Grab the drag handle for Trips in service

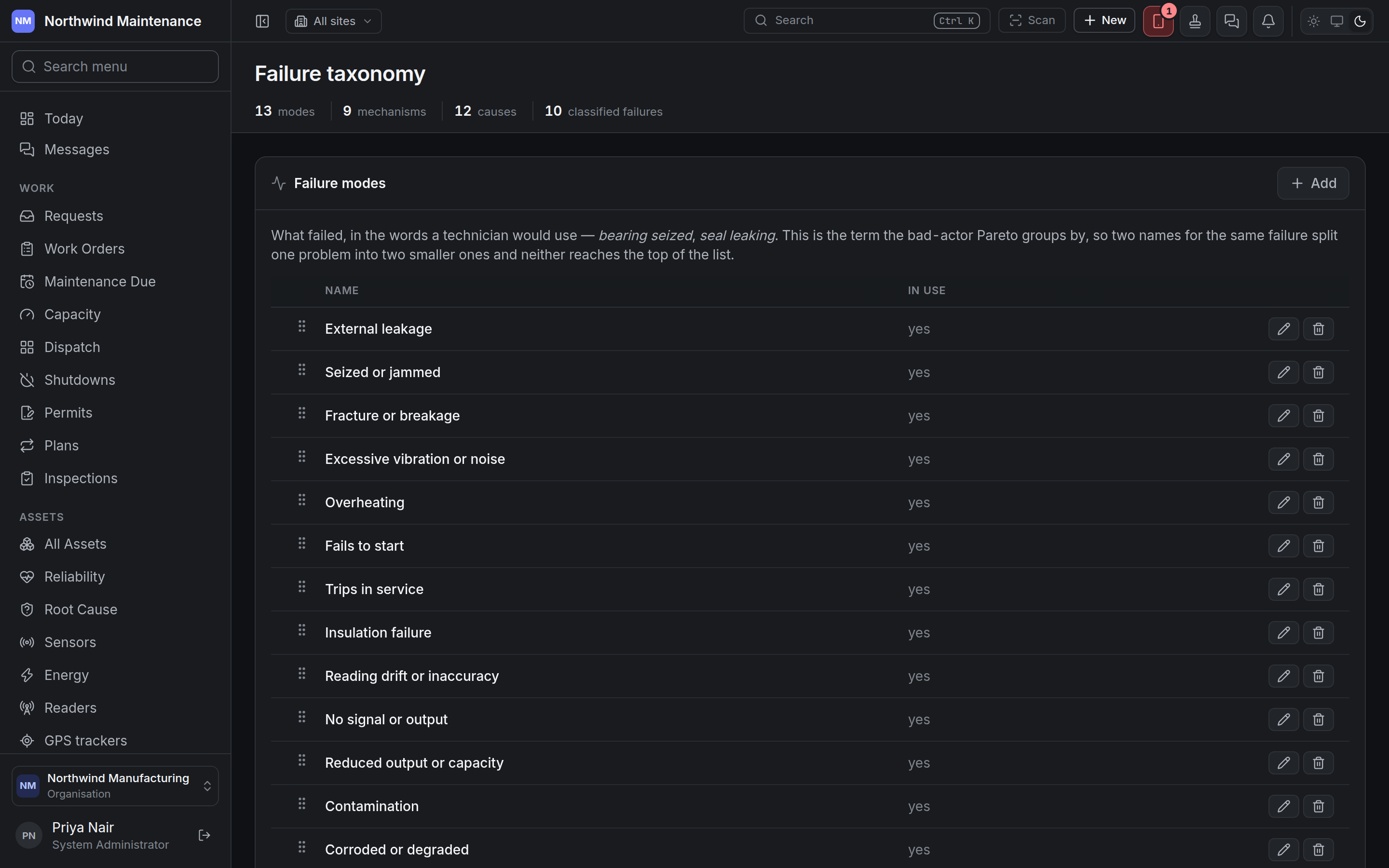point(302,587)
